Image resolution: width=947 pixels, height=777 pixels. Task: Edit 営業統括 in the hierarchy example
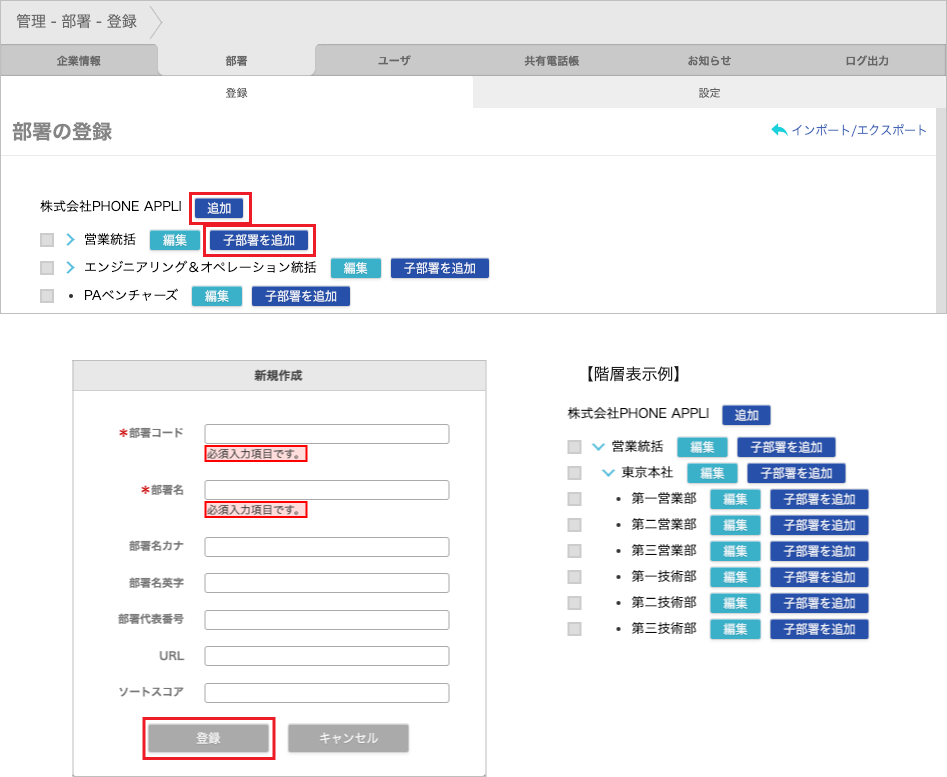[x=702, y=447]
